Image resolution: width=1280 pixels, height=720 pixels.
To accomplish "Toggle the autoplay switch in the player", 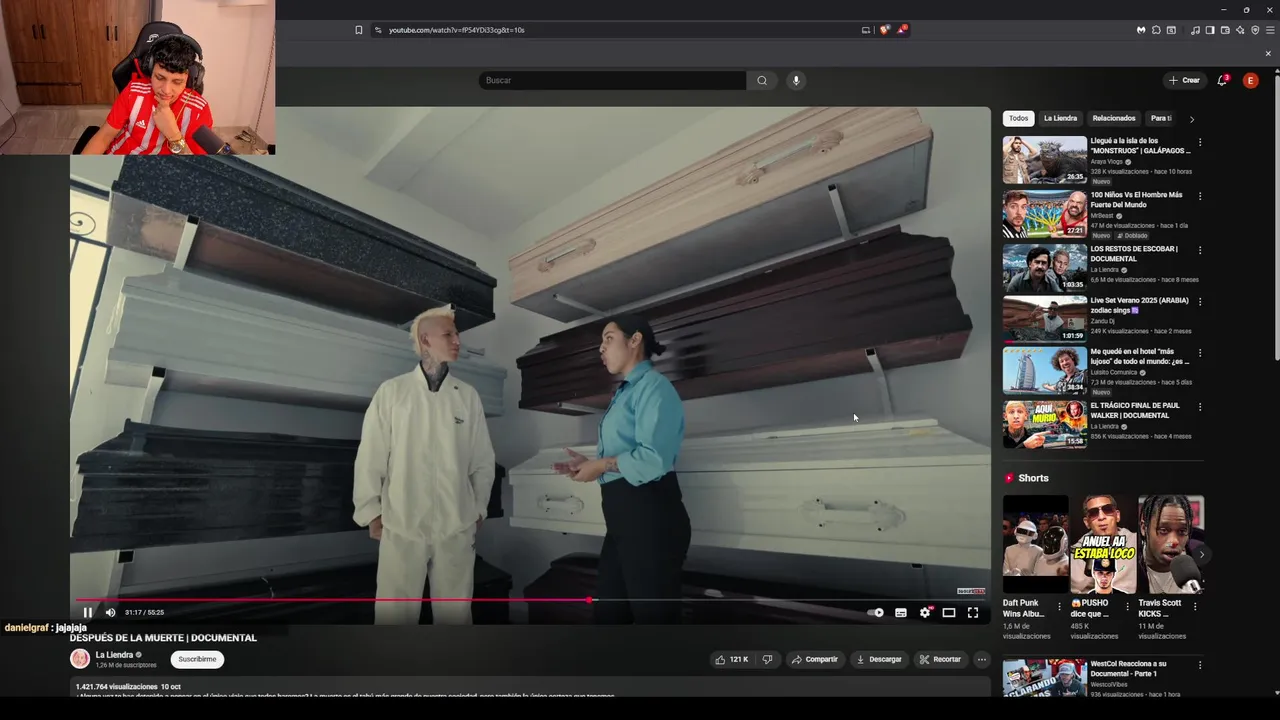I will (876, 613).
